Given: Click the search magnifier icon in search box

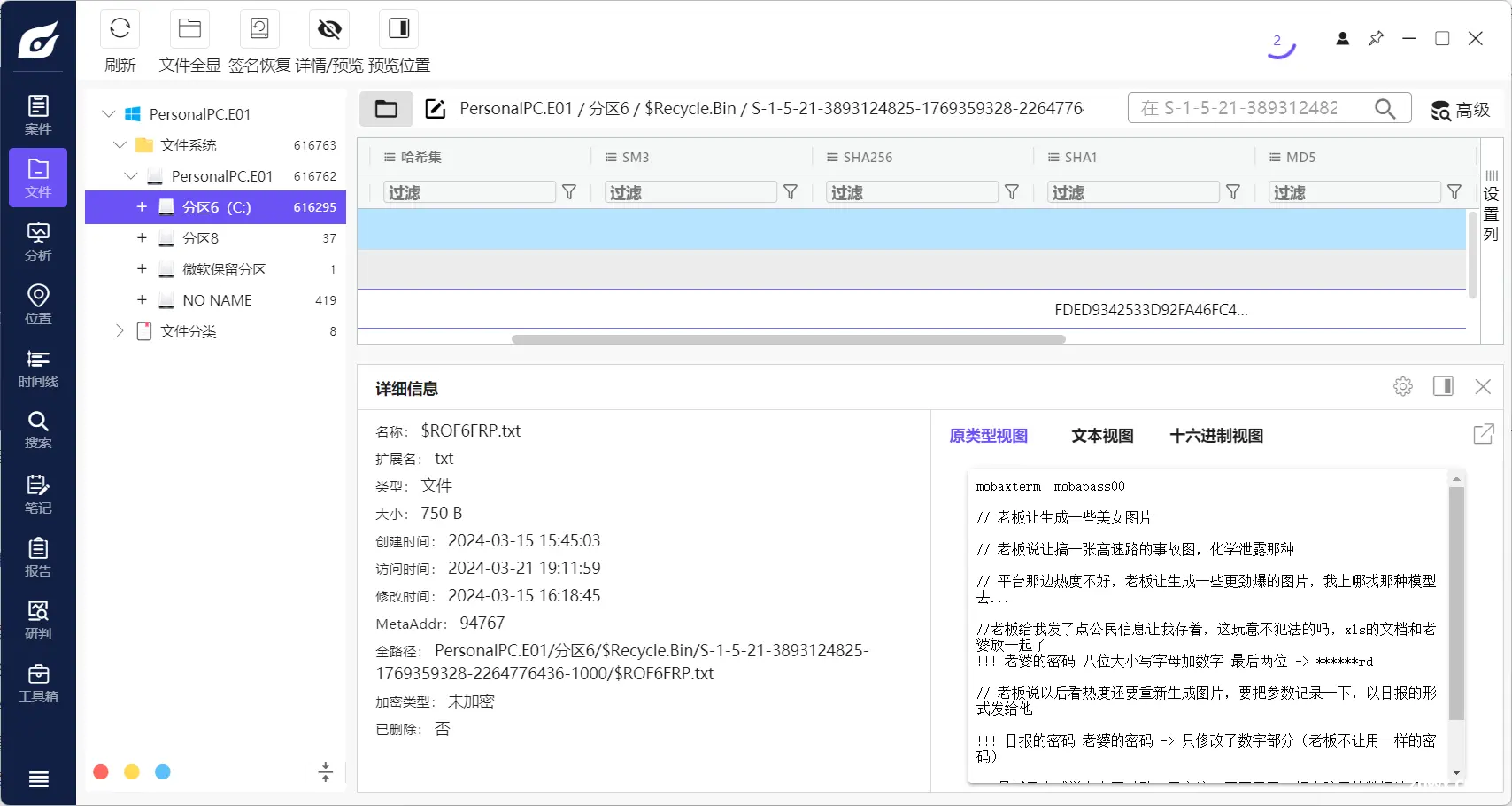Looking at the screenshot, I should coord(1385,108).
